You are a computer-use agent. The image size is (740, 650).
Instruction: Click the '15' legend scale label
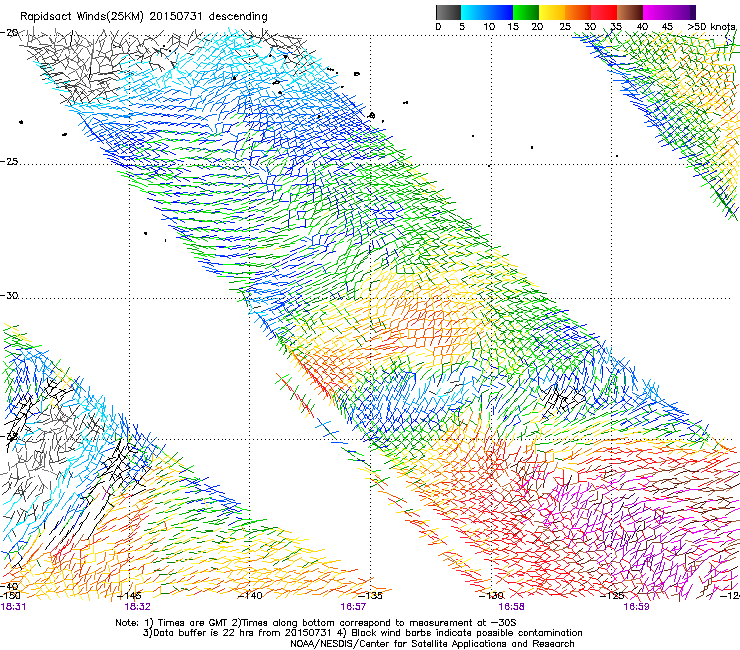[x=513, y=27]
